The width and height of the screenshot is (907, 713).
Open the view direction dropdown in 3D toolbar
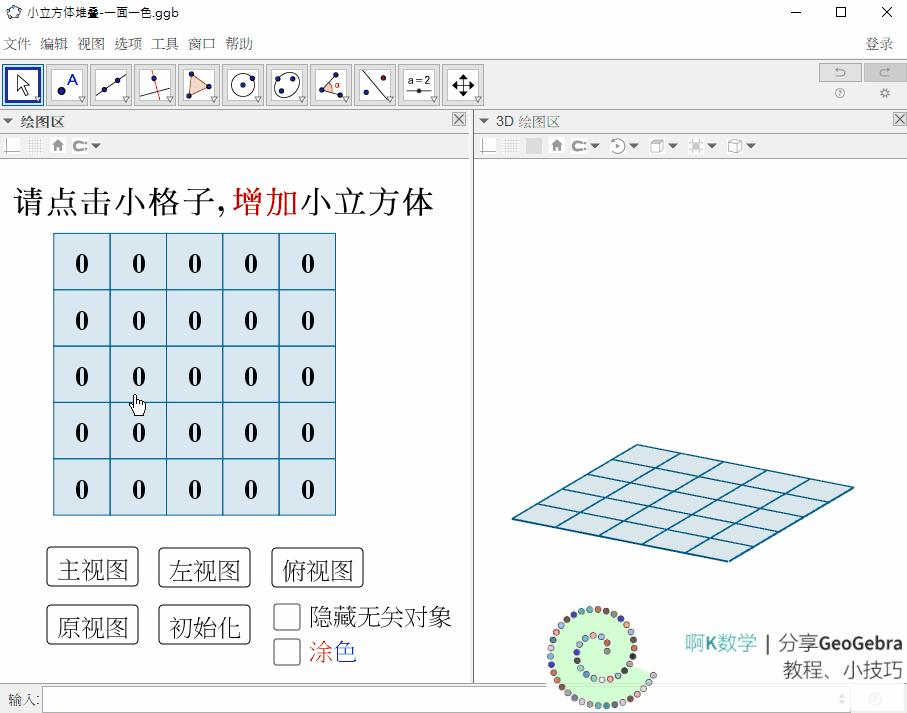coord(673,145)
